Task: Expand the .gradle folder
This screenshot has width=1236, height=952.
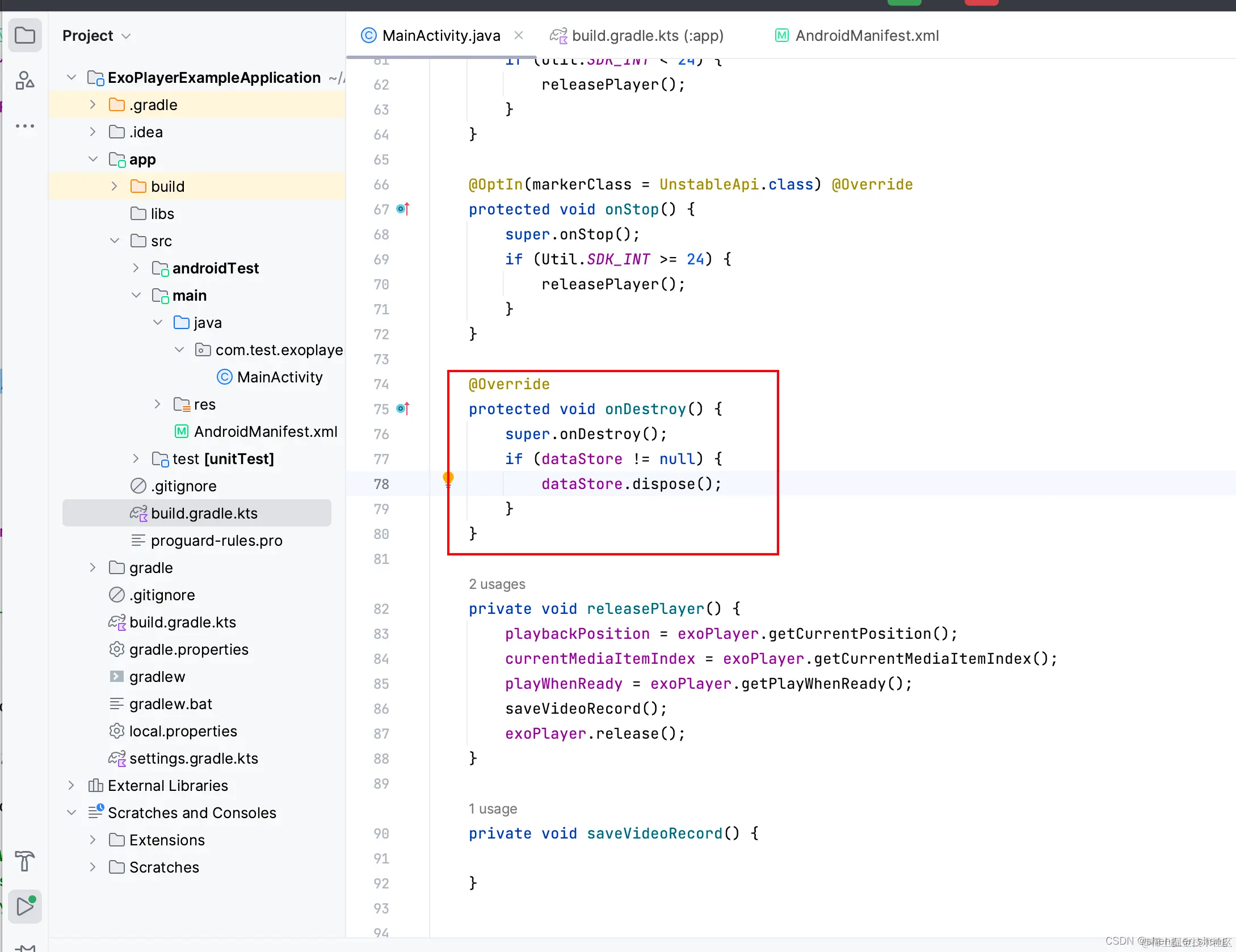Action: 93,105
